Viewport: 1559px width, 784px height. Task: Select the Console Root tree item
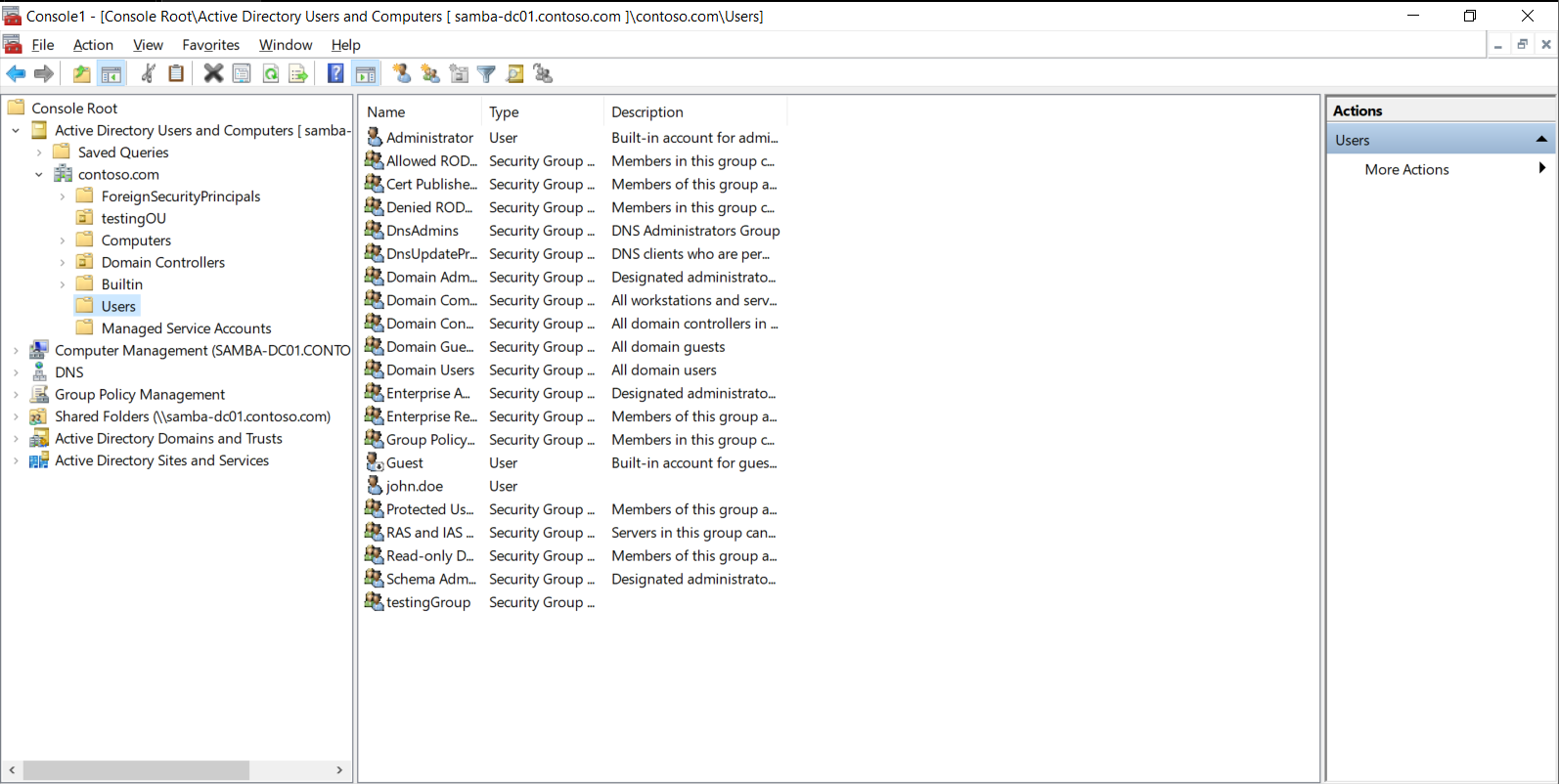point(74,109)
